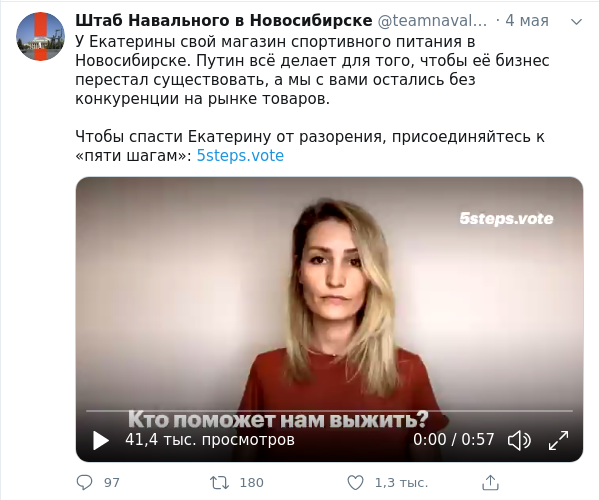
Task: Click the account's round profile avatar
Action: [40, 36]
